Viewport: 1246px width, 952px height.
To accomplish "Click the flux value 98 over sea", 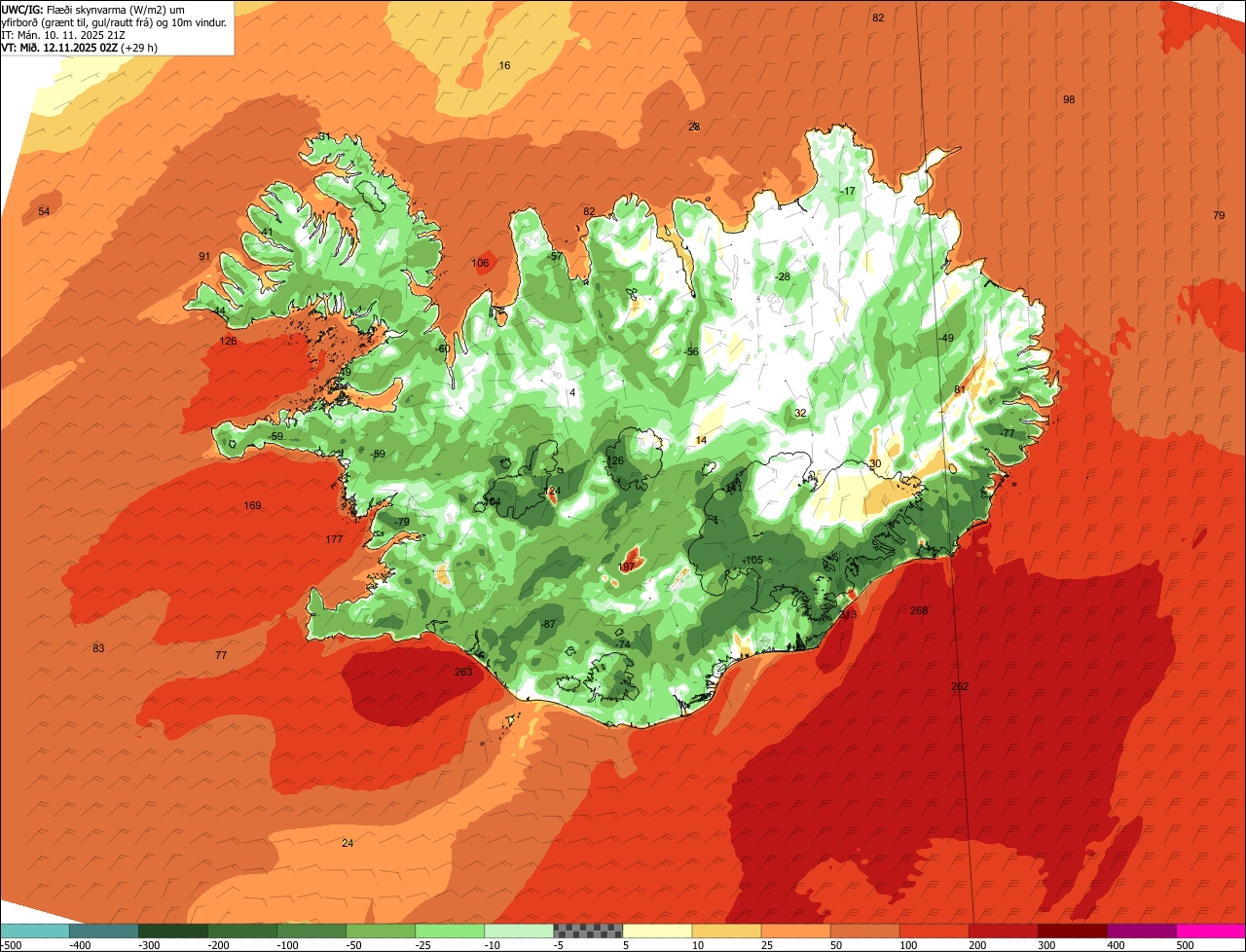I will [x=1069, y=99].
